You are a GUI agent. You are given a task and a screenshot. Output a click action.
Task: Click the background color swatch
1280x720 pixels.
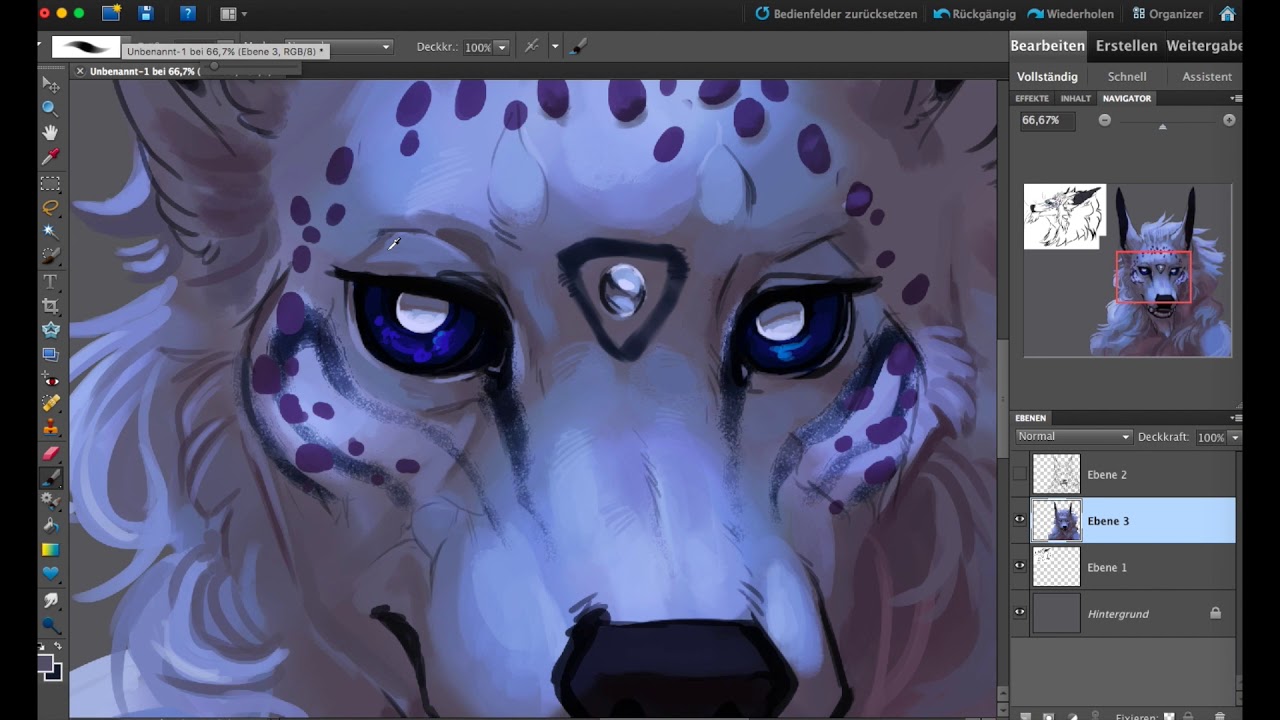click(55, 673)
